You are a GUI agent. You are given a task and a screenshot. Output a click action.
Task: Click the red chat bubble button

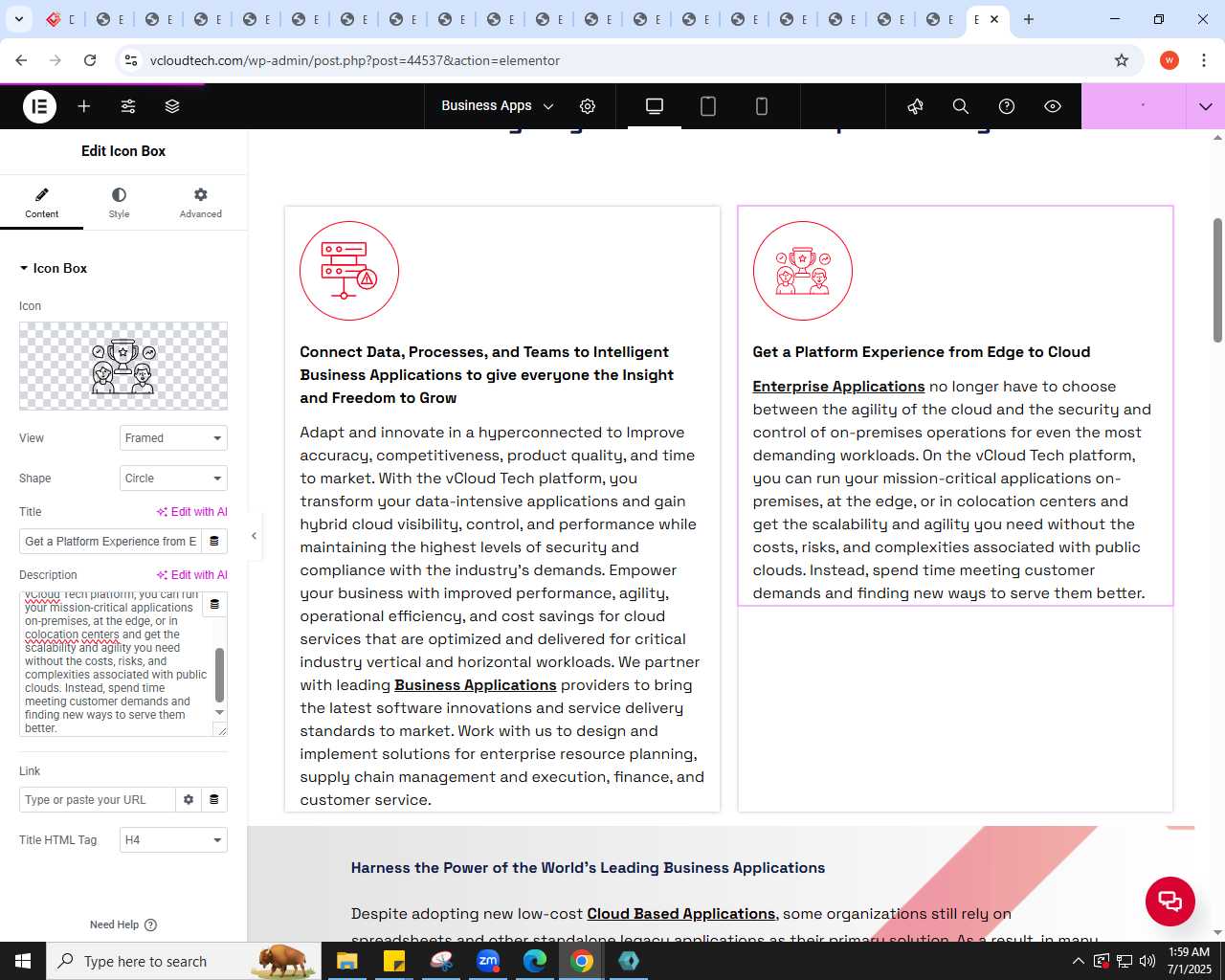point(1170,901)
